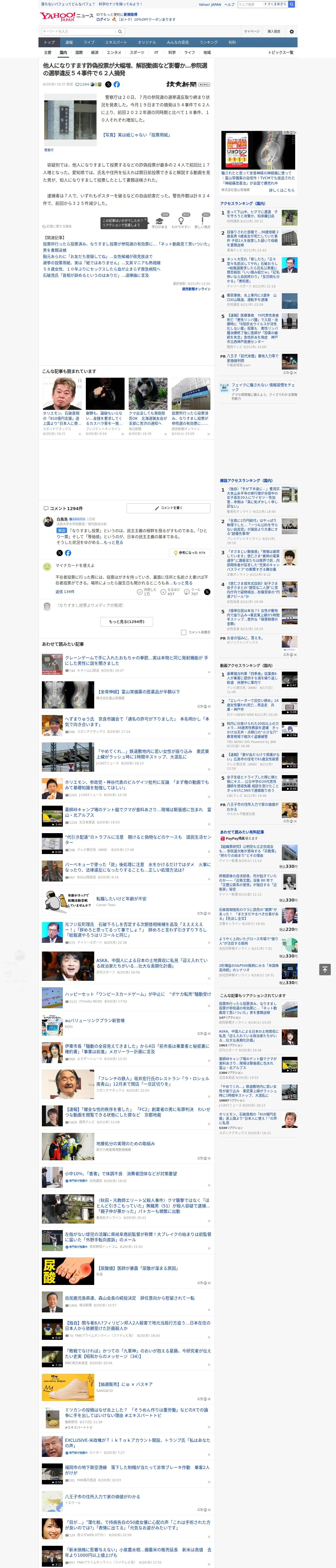Click the blue web search button at top
The width and height of the screenshot is (336, 1568).
291,4
